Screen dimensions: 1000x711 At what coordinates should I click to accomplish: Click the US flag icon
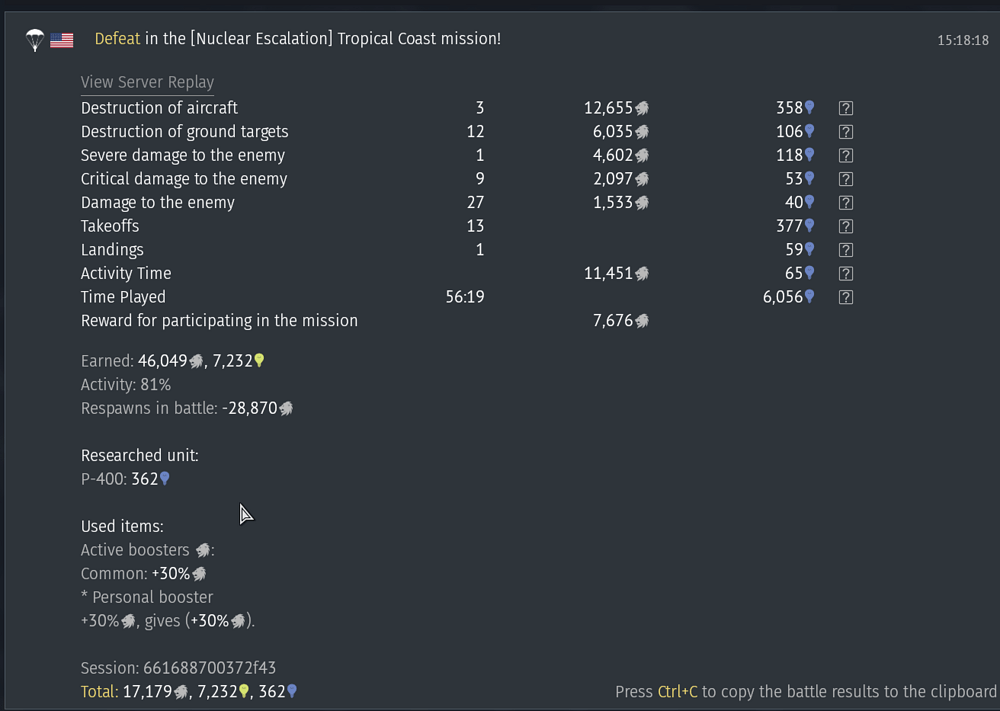[62, 40]
